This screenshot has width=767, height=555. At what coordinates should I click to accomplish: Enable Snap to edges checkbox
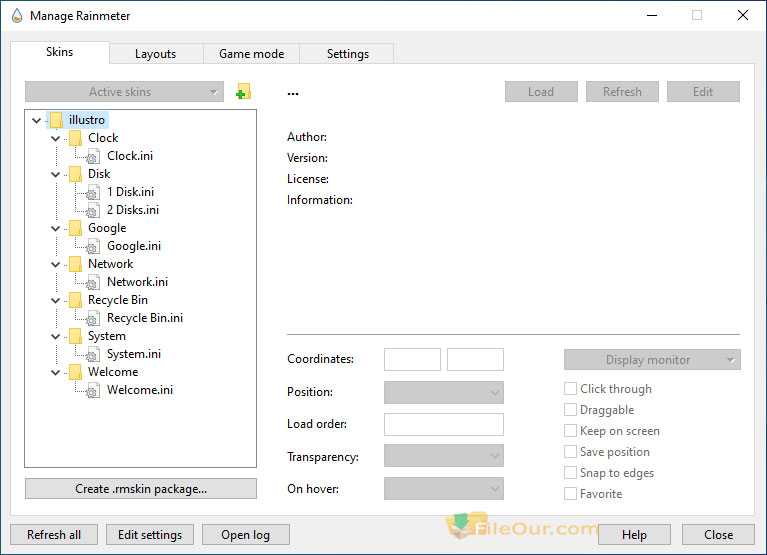570,473
